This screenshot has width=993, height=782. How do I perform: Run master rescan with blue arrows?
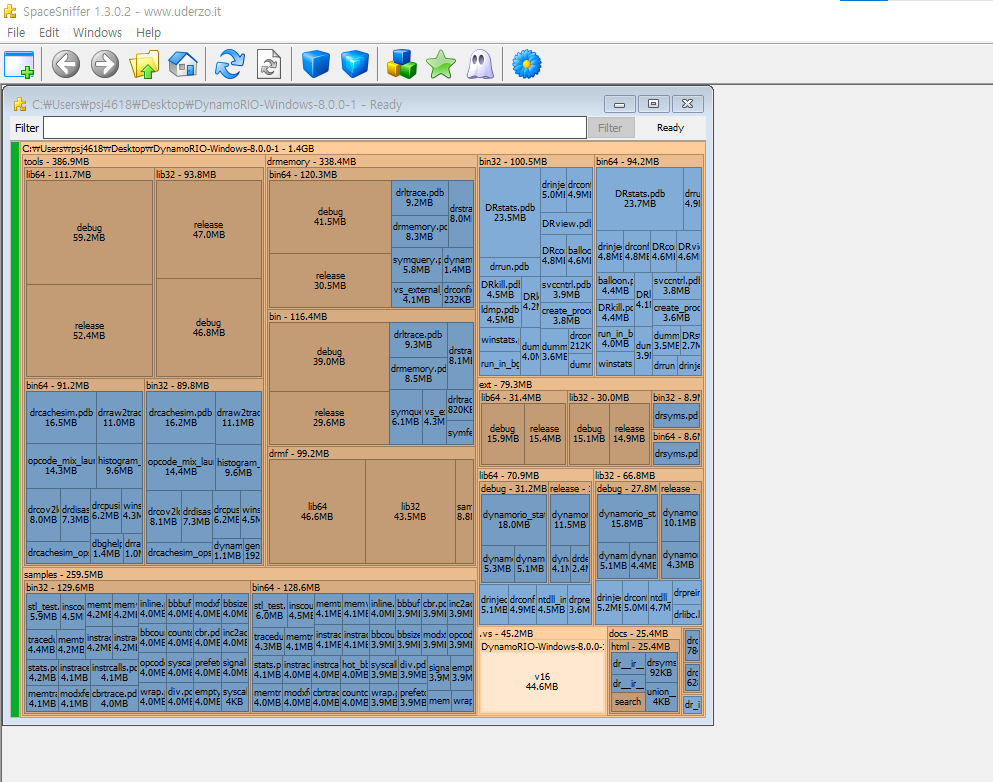(229, 65)
